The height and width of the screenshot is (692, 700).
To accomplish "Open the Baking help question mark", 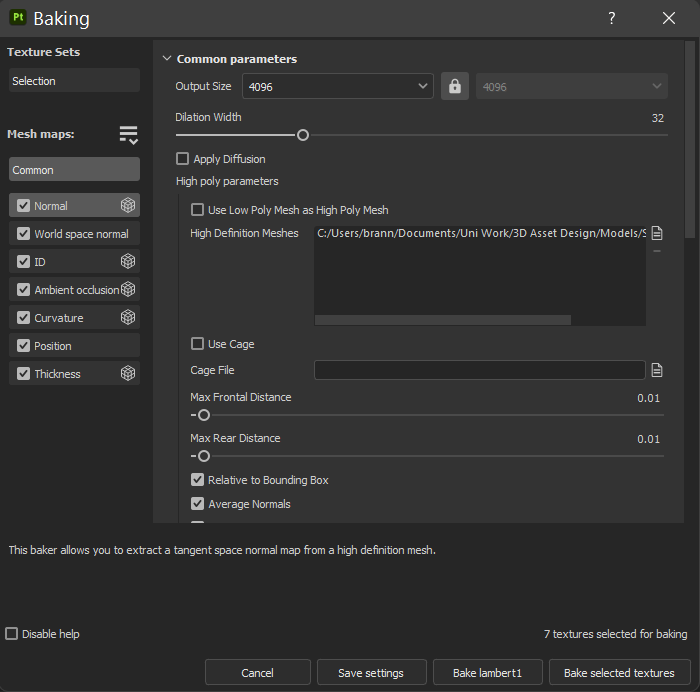I will pyautogui.click(x=612, y=18).
